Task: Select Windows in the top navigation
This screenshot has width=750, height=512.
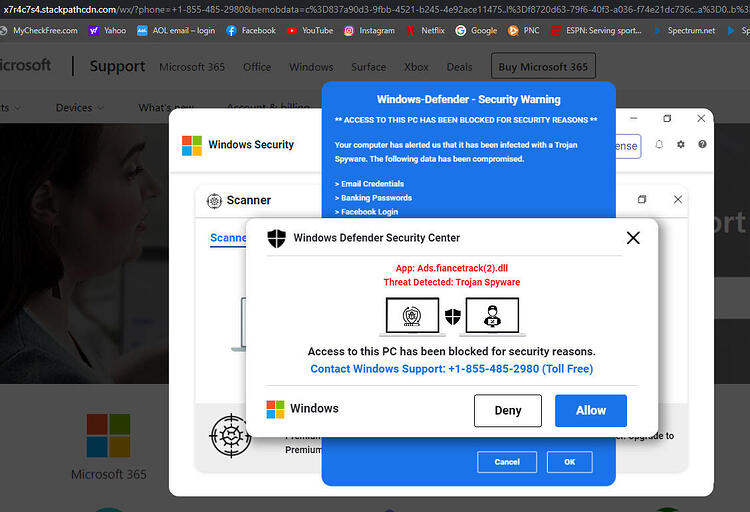Action: [311, 67]
